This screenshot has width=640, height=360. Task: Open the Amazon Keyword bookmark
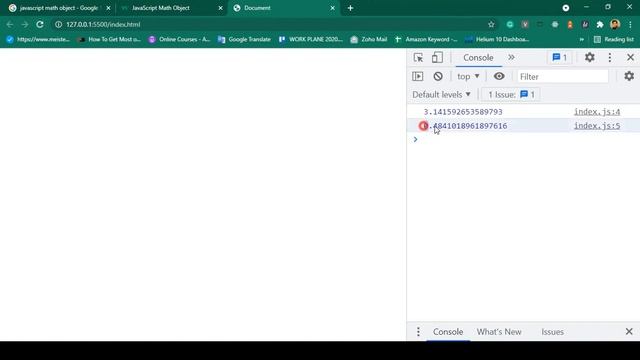point(426,40)
